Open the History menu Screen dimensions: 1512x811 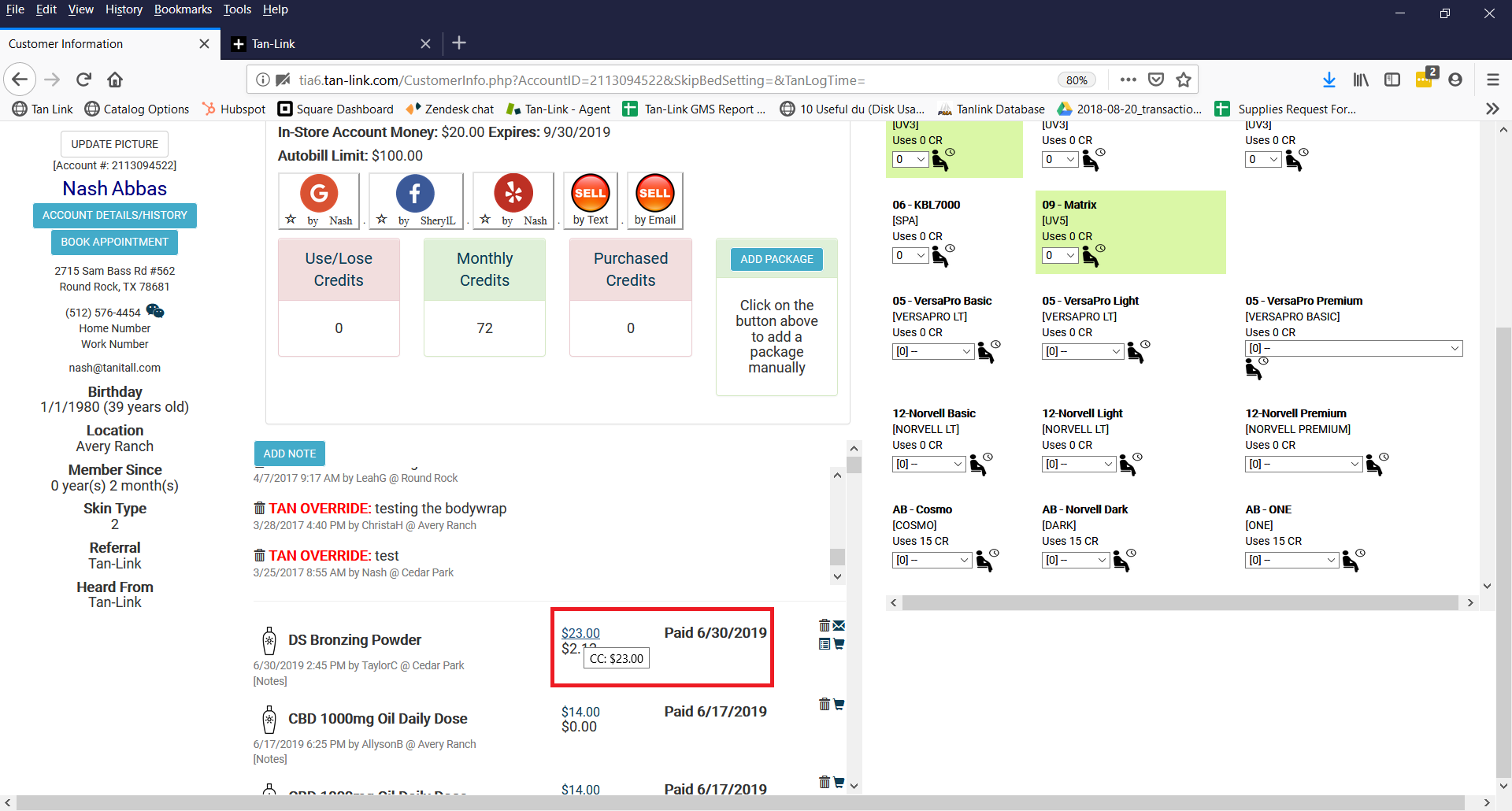point(124,9)
